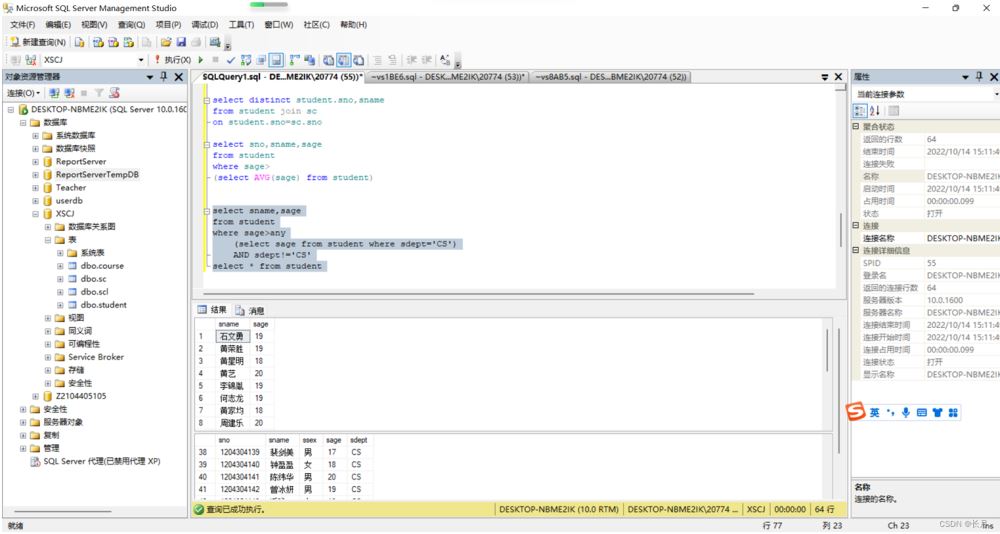Pin the 对象资源管理器 panel with pushpin
1000x534 pixels.
pos(164,77)
